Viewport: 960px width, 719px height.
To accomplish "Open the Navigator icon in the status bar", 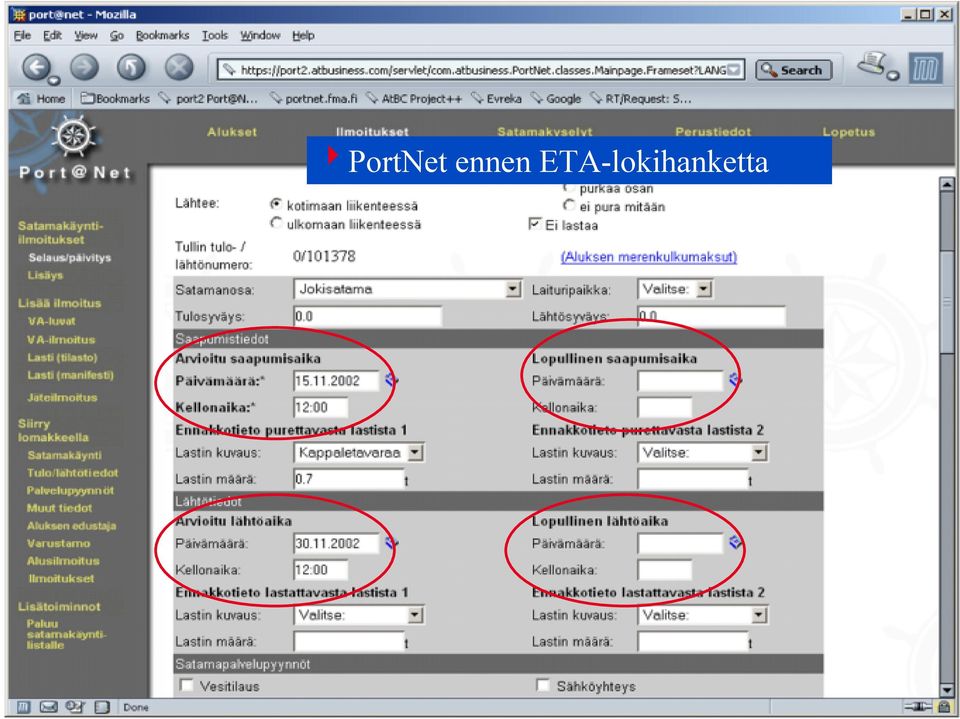I will [x=23, y=707].
